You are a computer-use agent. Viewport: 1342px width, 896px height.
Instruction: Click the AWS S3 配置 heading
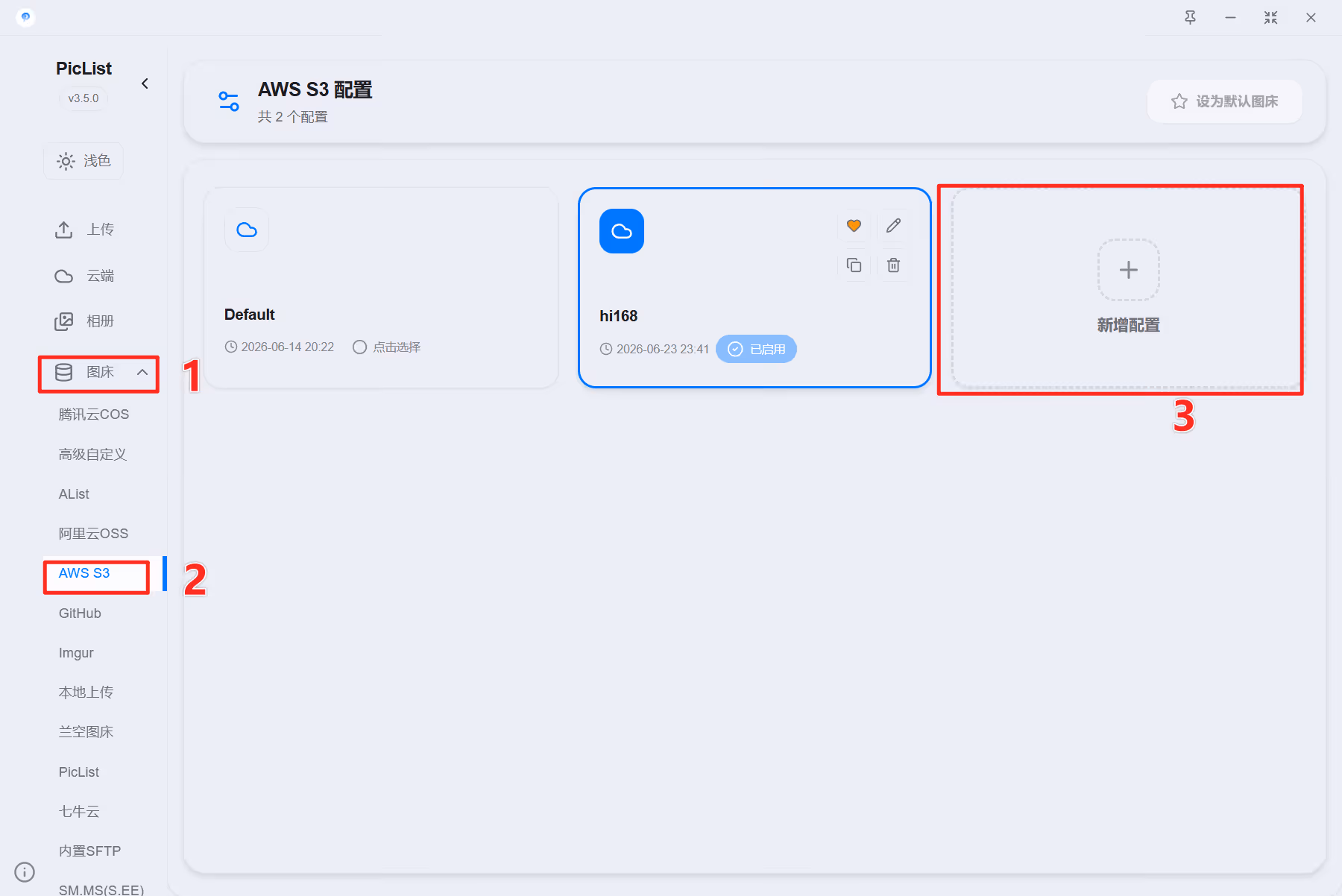point(315,89)
